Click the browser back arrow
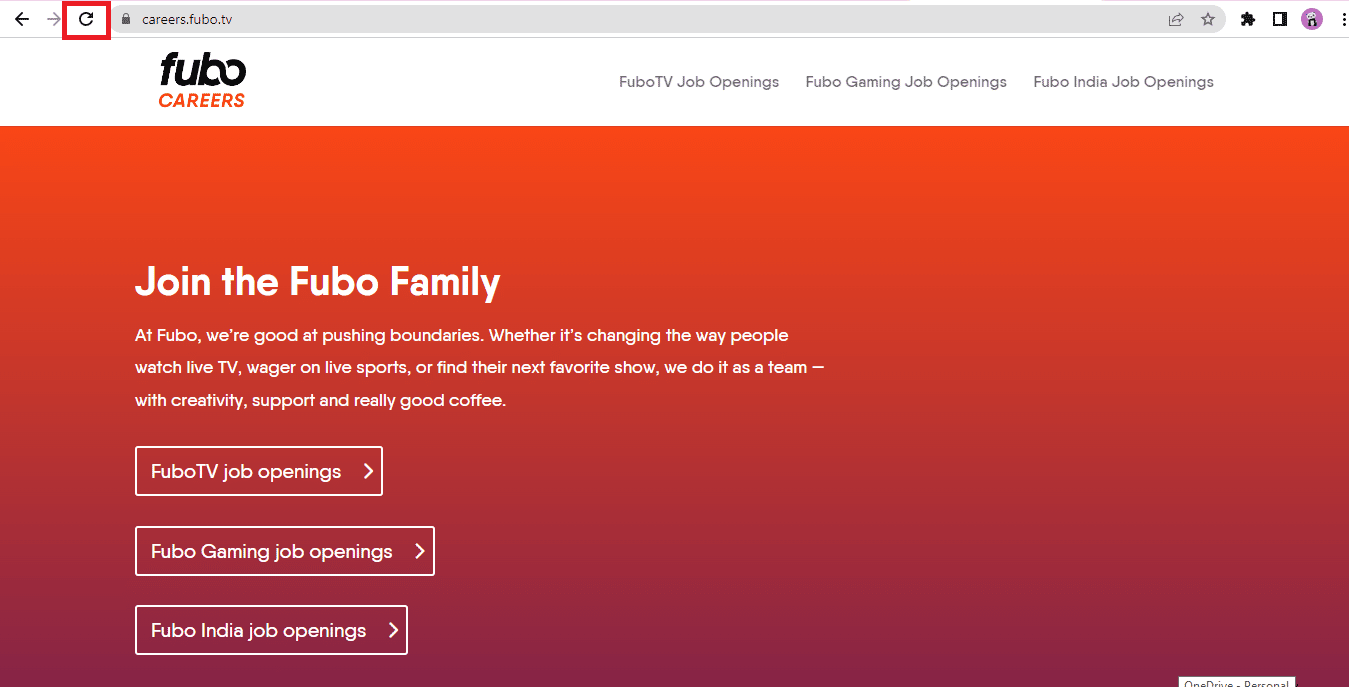This screenshot has height=687, width=1349. (x=22, y=19)
